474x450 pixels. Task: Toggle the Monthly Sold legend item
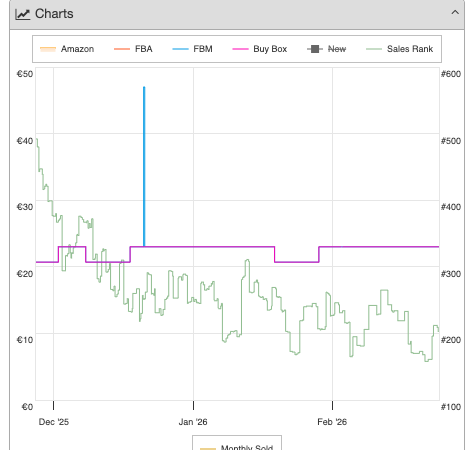click(237, 447)
